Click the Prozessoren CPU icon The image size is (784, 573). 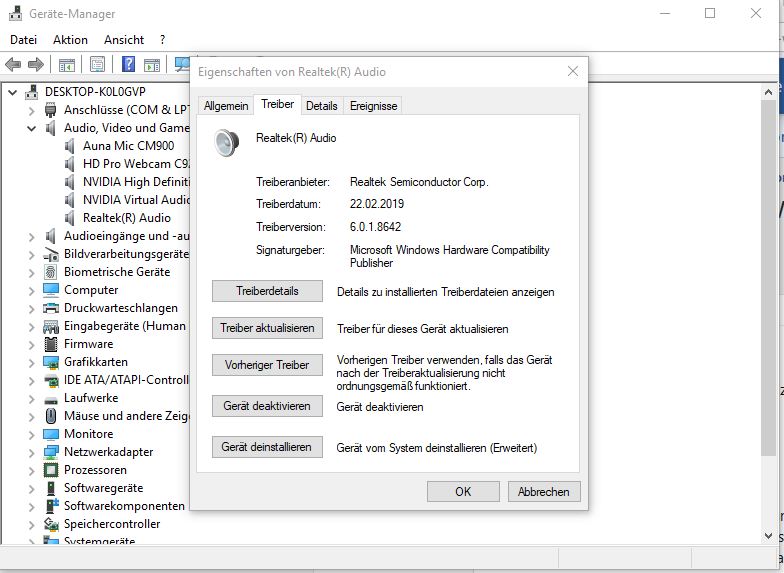point(50,470)
